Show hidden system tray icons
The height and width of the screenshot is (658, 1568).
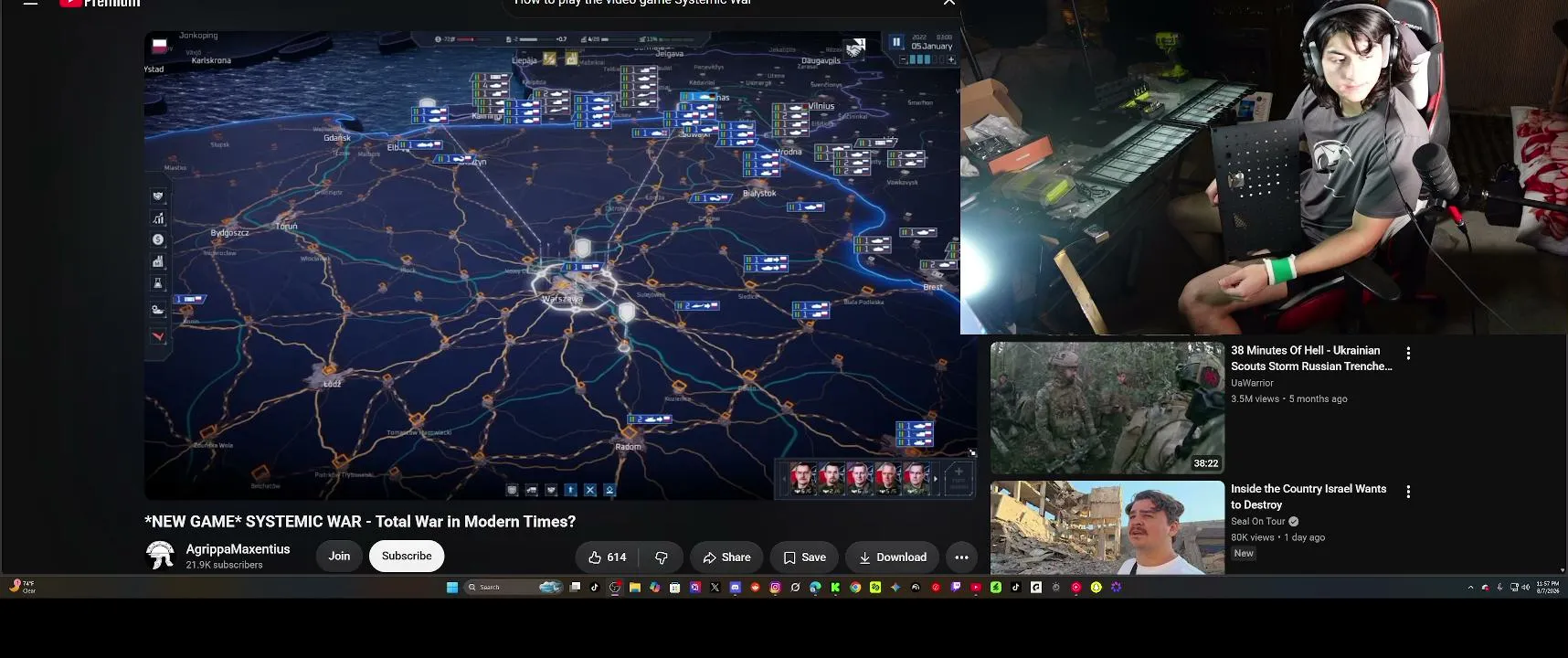tap(1470, 588)
